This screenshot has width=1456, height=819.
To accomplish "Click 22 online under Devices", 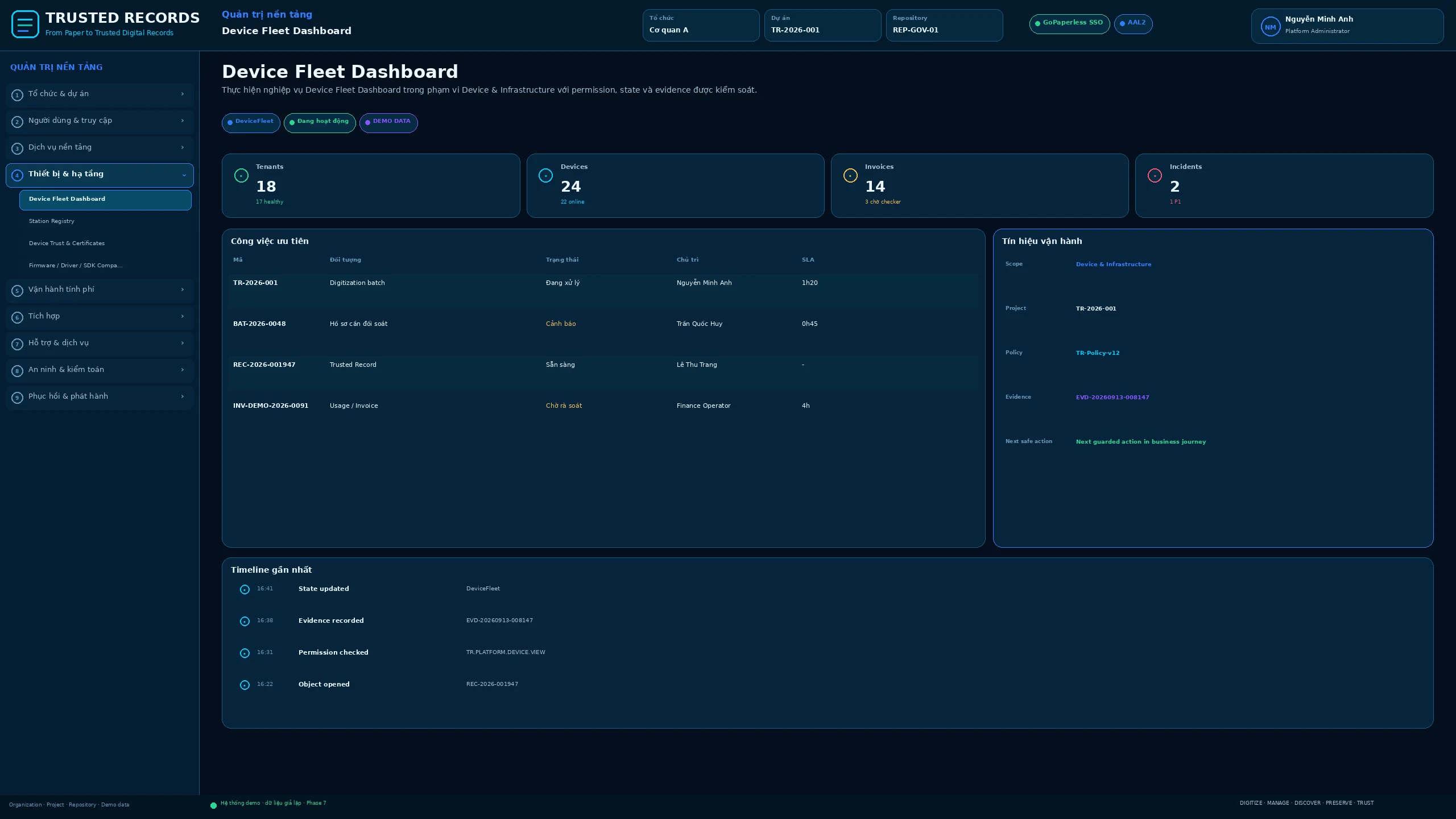I will point(572,202).
